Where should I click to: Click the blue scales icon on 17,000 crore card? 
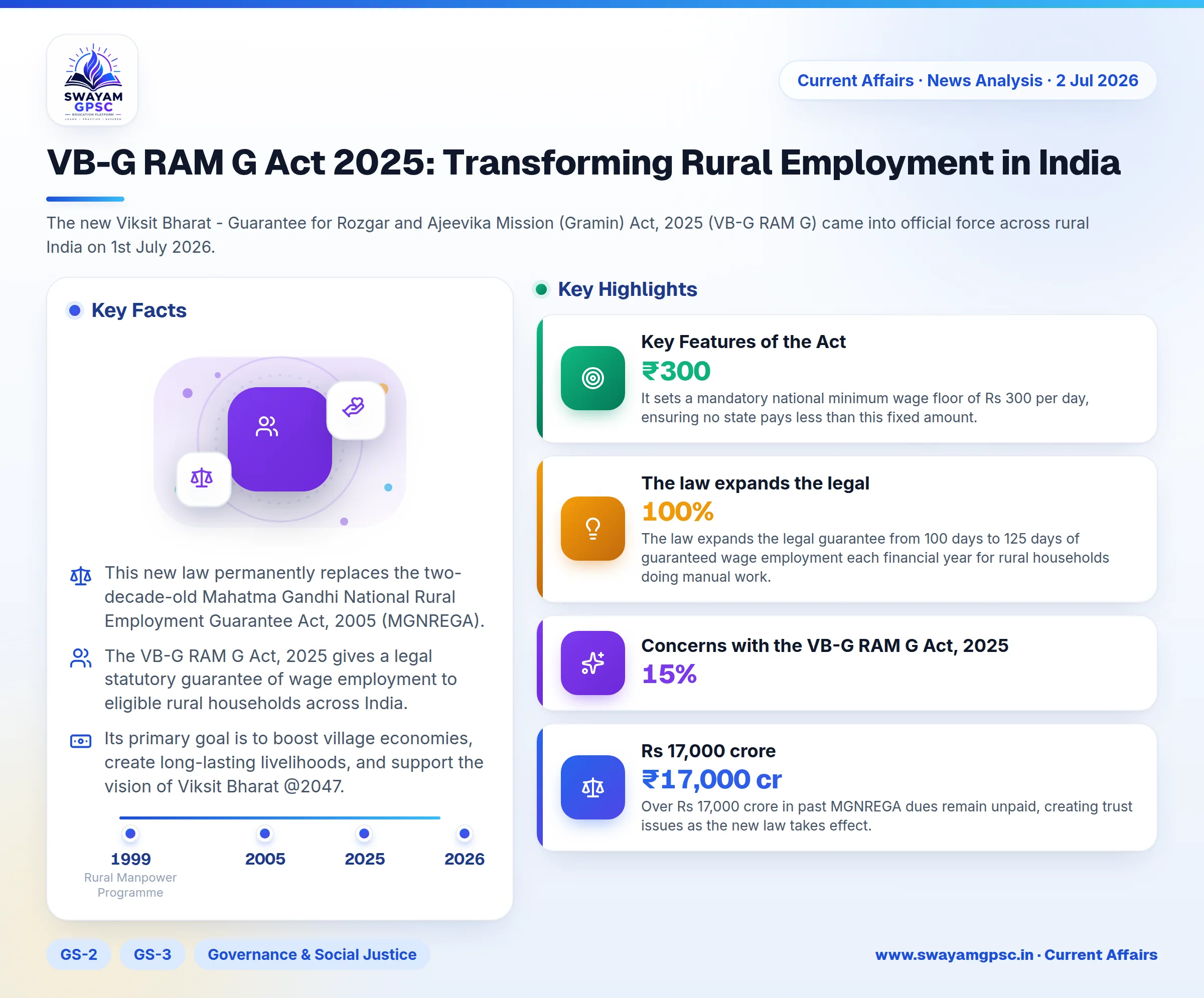592,787
